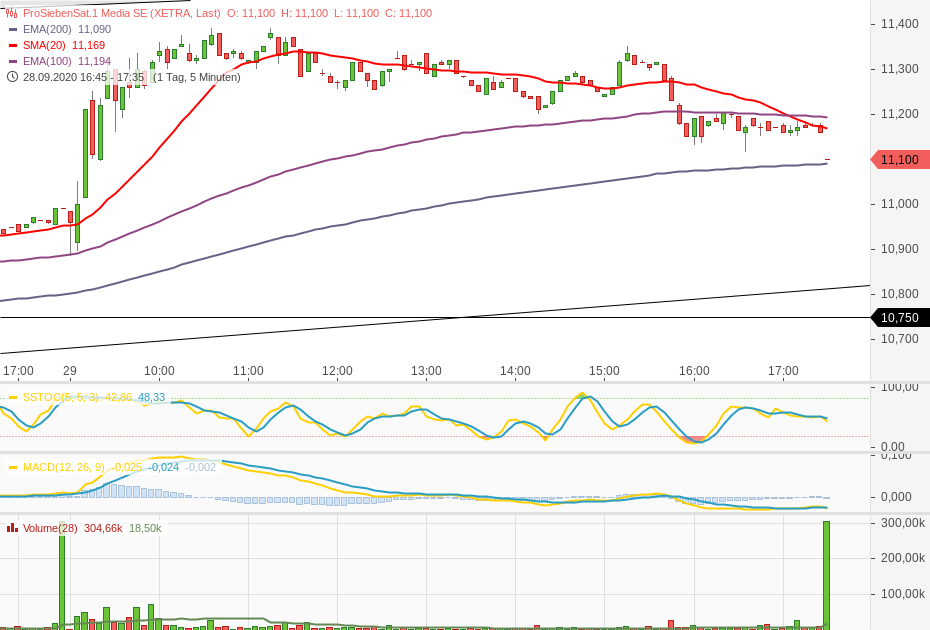Click the candlestick chart type icon

12,13
